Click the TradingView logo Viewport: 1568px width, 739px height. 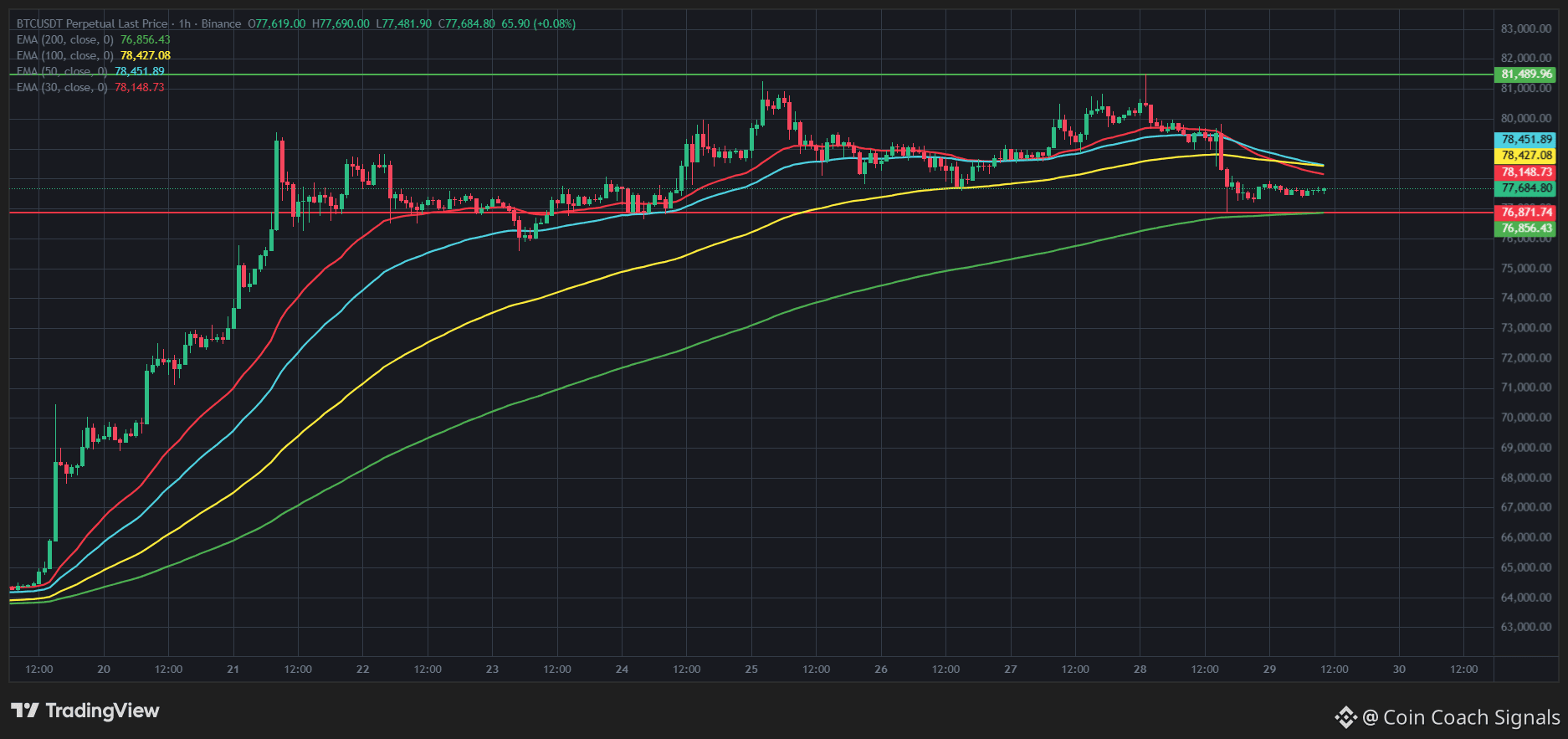tap(85, 711)
